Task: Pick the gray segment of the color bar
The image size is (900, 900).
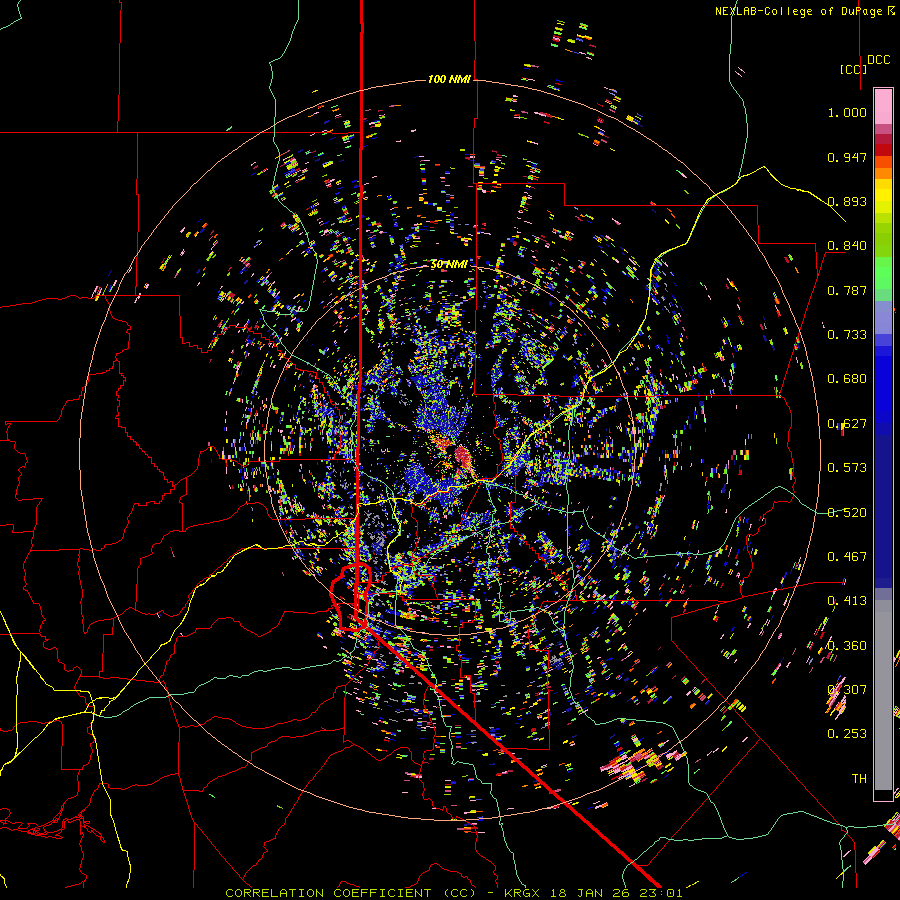Action: coord(883,695)
